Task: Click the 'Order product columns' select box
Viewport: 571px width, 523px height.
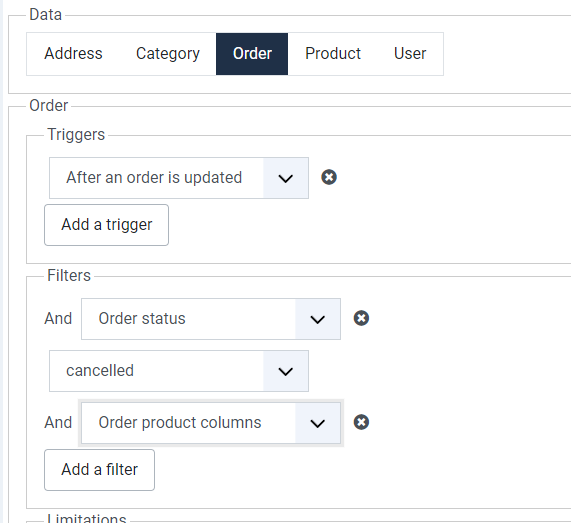Action: [x=211, y=423]
